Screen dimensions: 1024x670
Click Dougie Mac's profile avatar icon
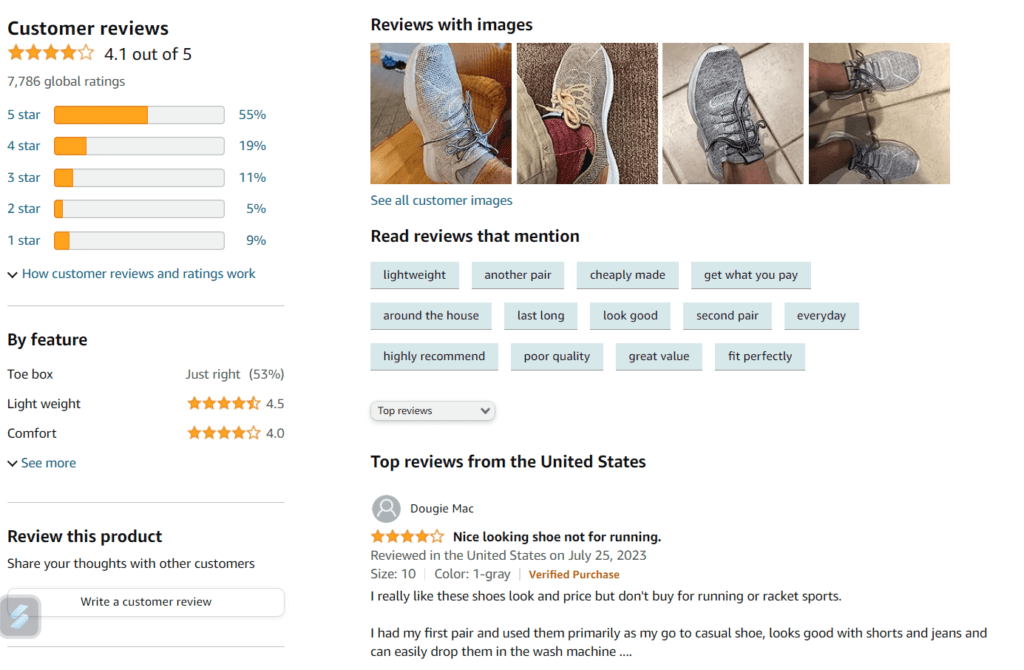(386, 508)
